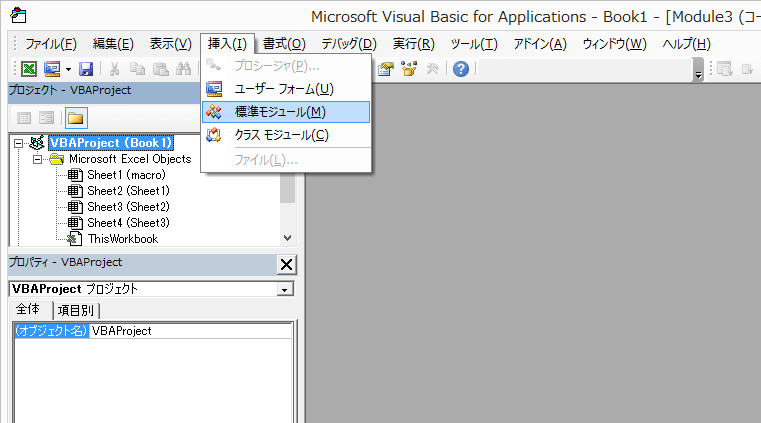Collapse the Microsoft Excel Objects folder
The image size is (761, 423).
tap(37, 159)
